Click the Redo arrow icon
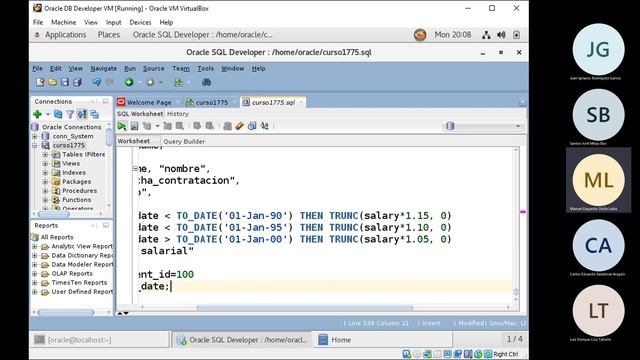This screenshot has width=640, height=360. click(x=109, y=82)
